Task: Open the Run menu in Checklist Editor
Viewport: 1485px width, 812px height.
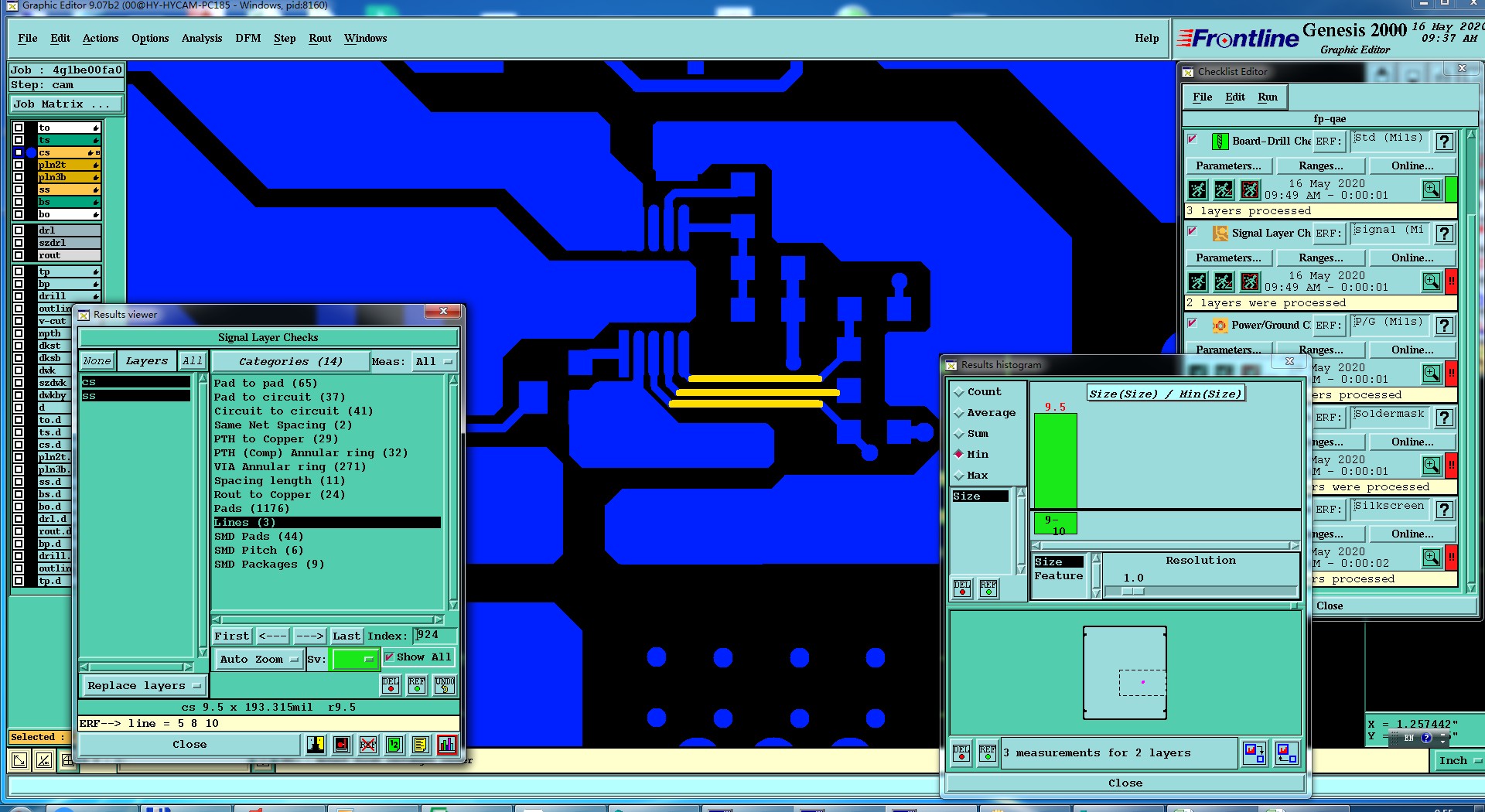Action: click(x=1268, y=97)
